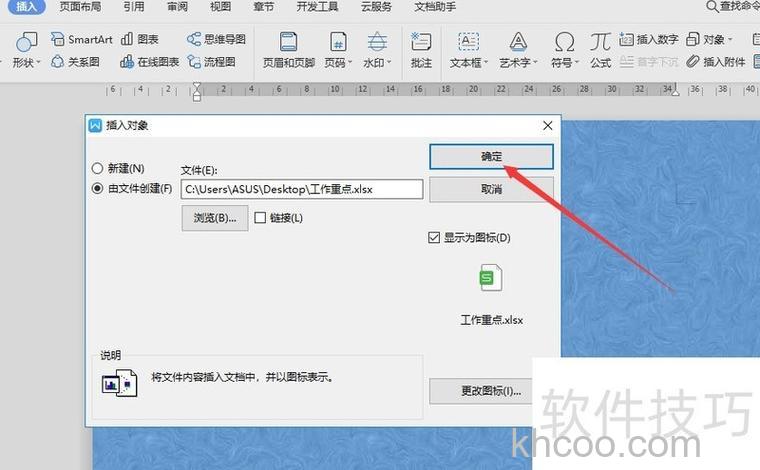
Task: Click the file path input field
Action: [302, 189]
